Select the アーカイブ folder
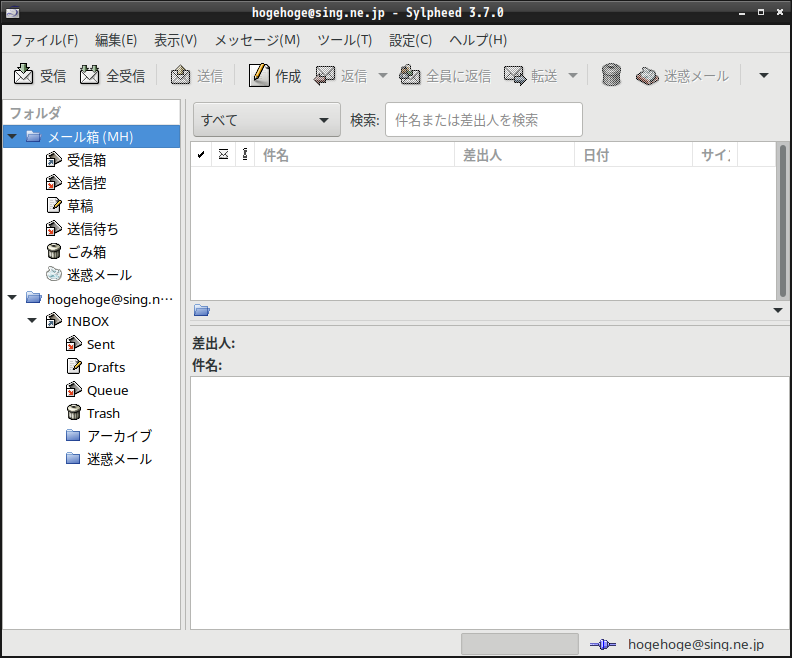Viewport: 792px width, 658px height. click(119, 436)
